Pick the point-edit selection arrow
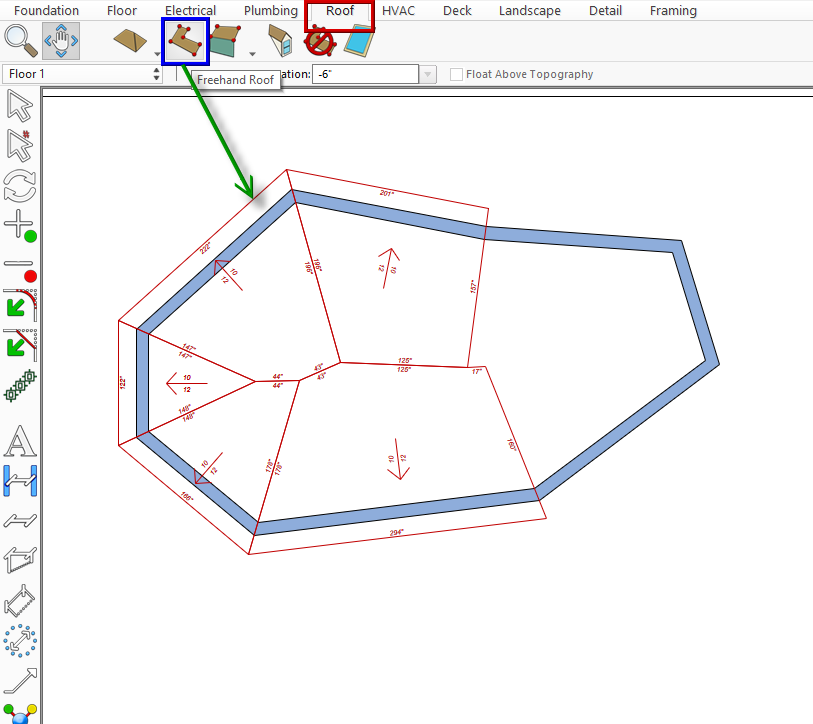 coord(20,146)
